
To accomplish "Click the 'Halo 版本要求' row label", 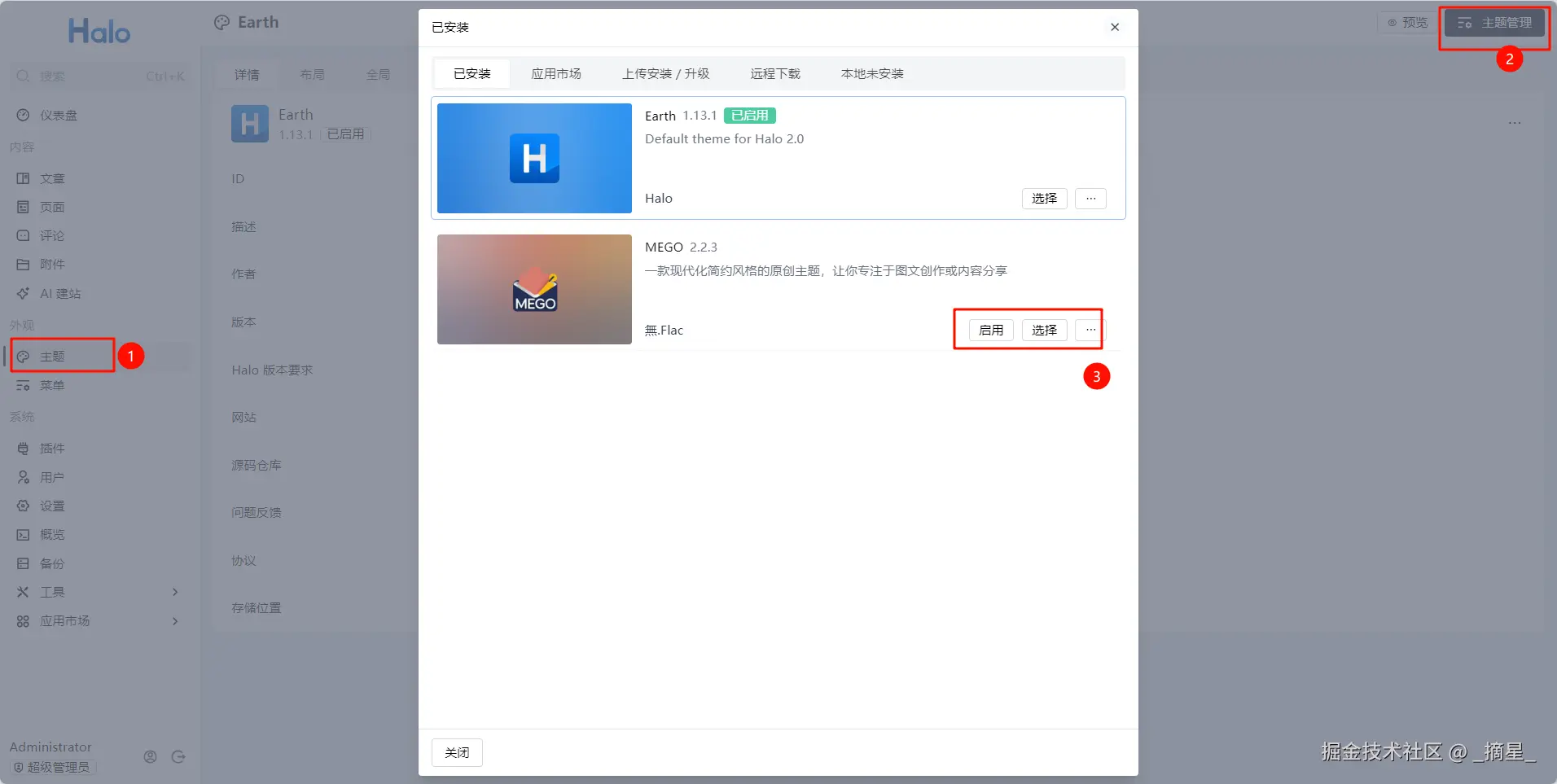I will (272, 370).
